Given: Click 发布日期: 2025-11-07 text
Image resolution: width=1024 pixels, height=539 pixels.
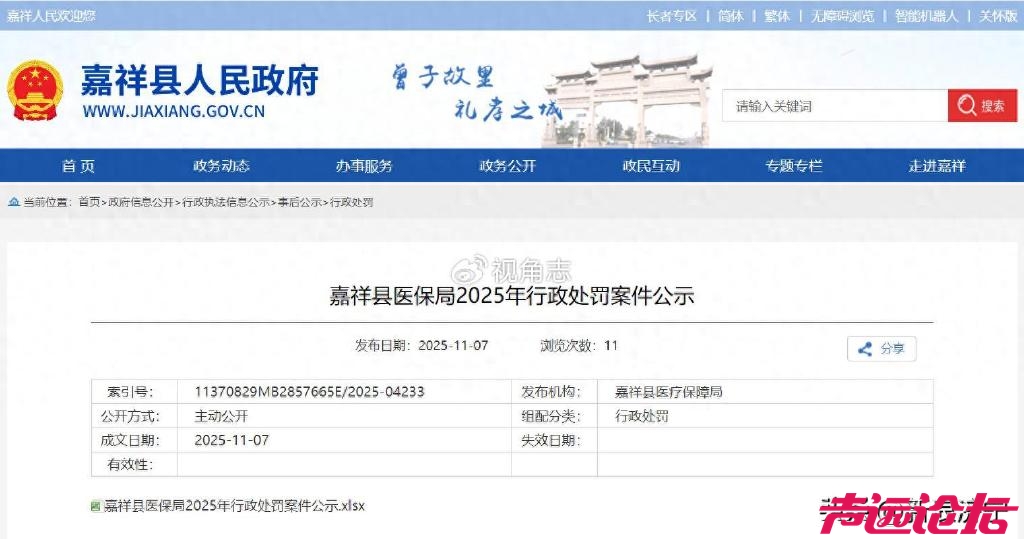Looking at the screenshot, I should [x=421, y=346].
